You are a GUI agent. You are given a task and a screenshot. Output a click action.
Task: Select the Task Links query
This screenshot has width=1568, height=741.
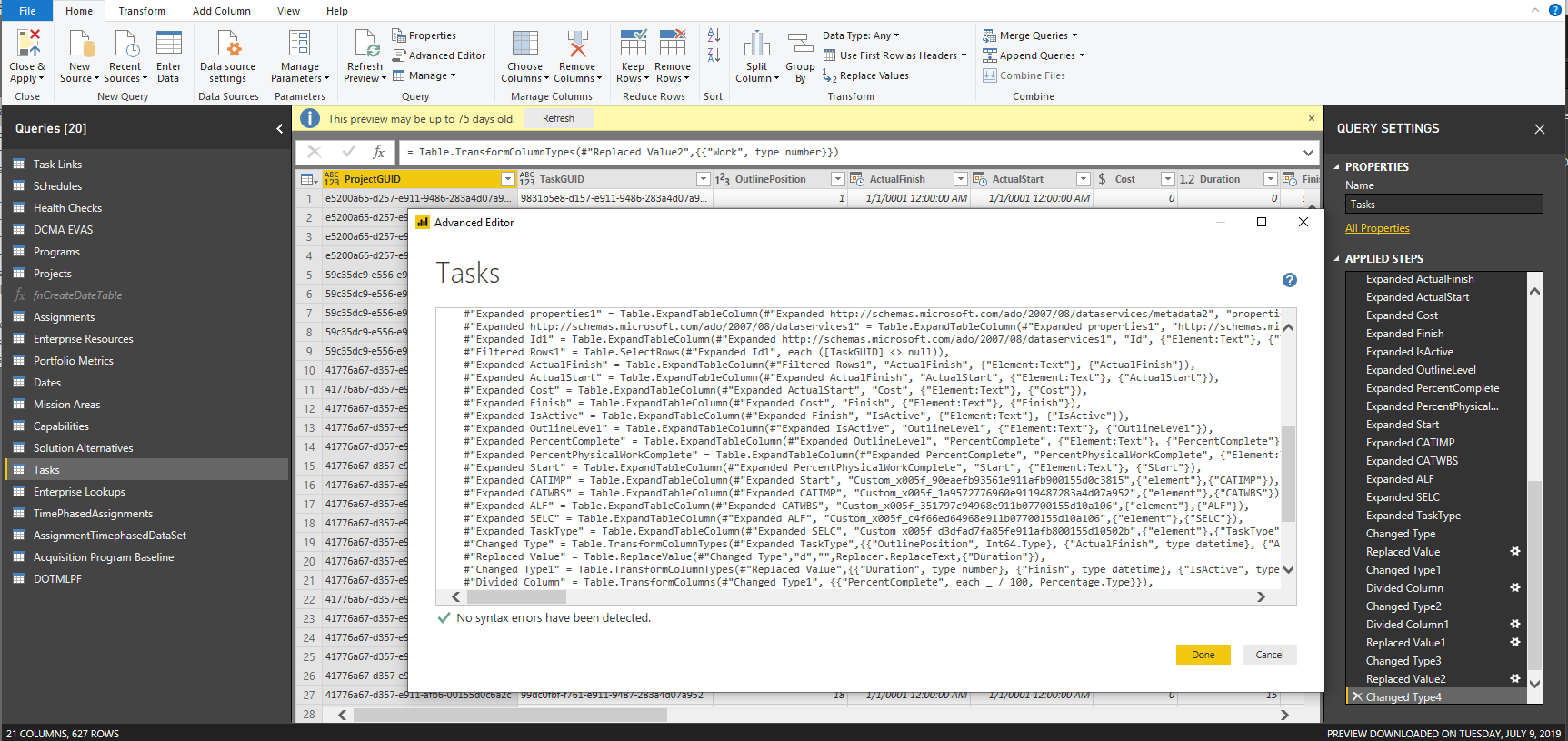pos(57,165)
